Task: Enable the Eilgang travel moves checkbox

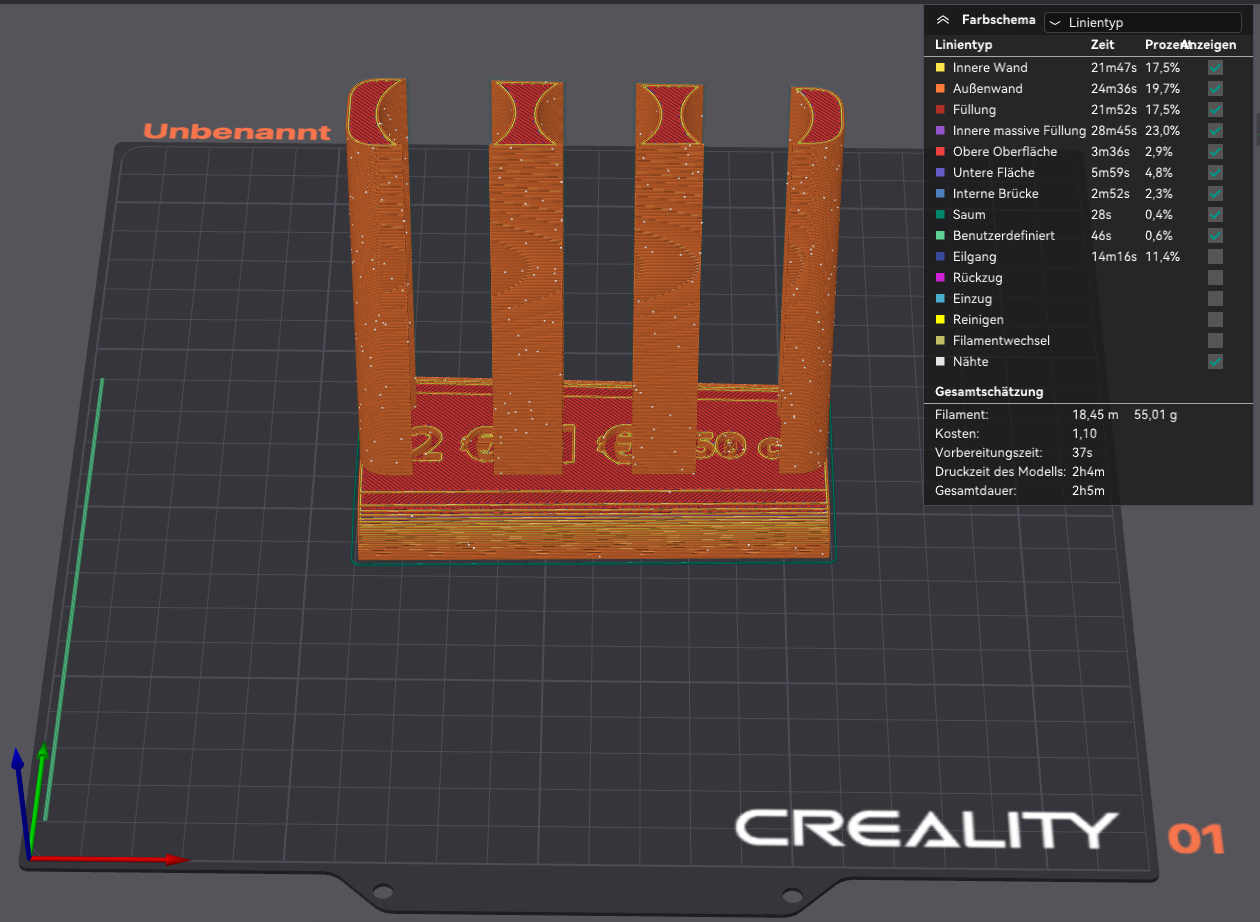Action: (1215, 257)
